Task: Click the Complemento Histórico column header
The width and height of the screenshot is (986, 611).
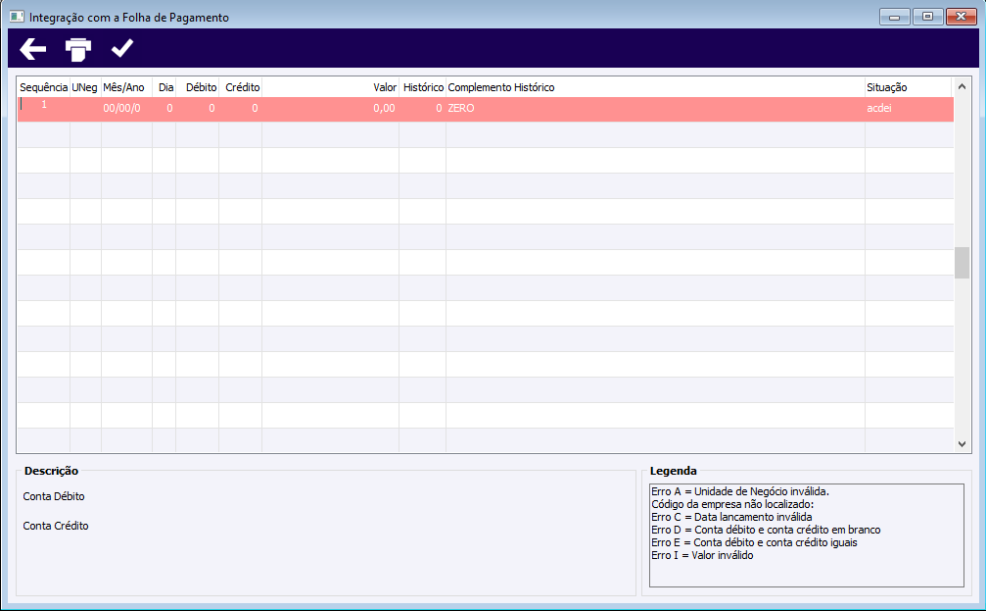Action: [x=655, y=87]
